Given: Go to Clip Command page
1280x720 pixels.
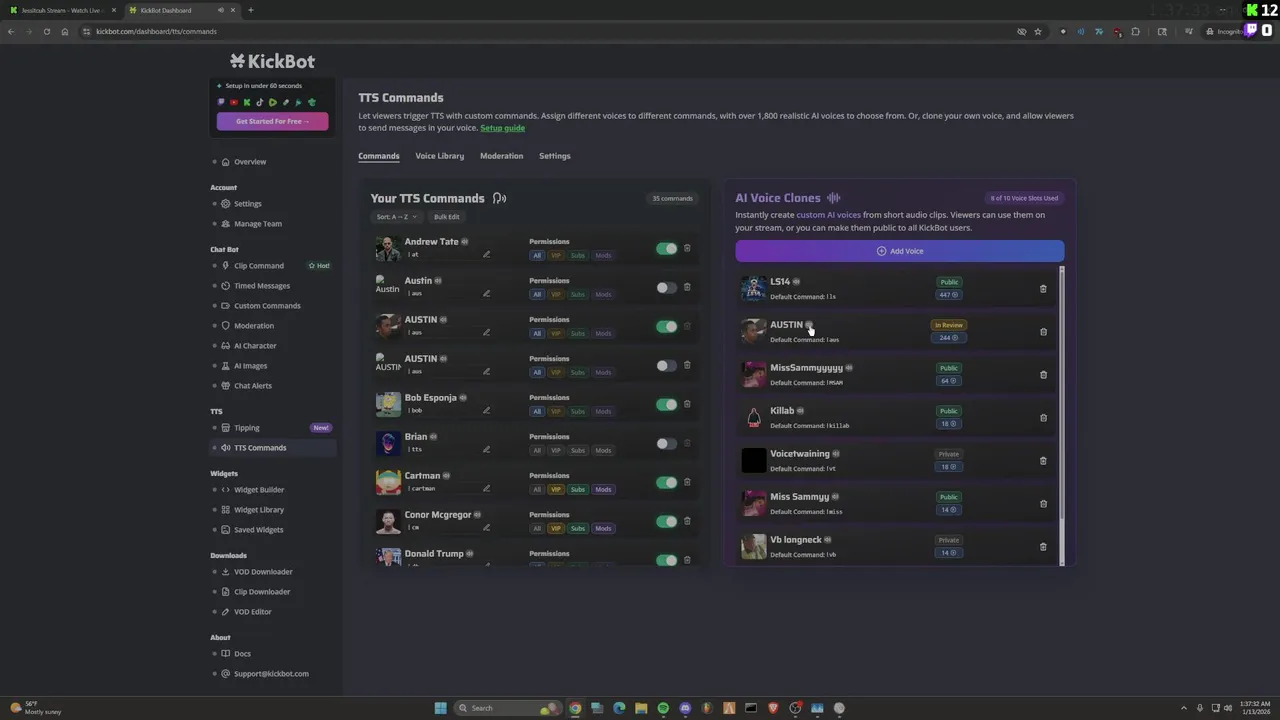Looking at the screenshot, I should pyautogui.click(x=259, y=266).
